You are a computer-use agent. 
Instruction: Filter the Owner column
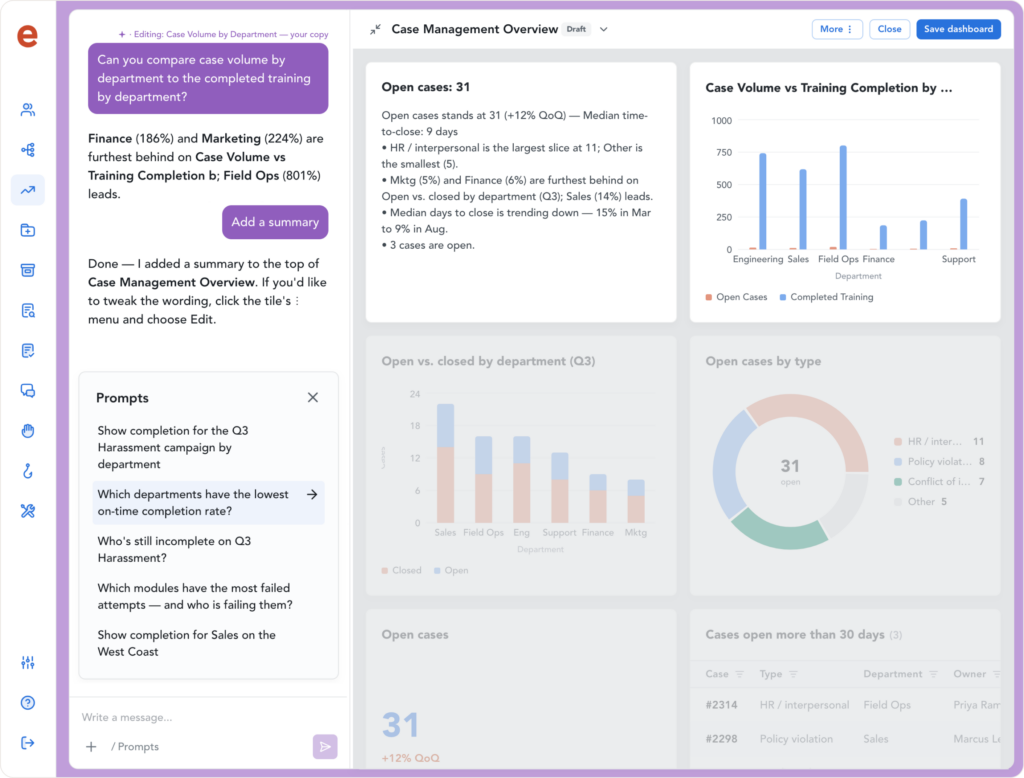click(x=996, y=674)
